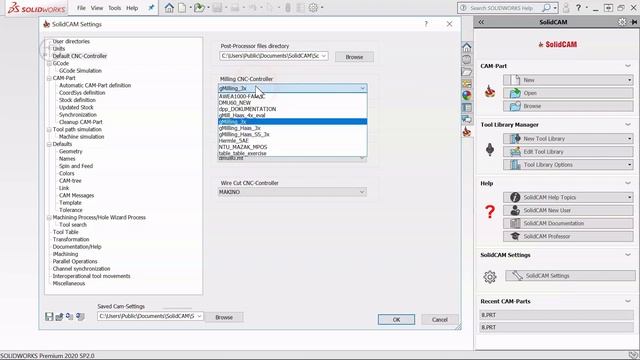The image size is (640, 360).
Task: Click the Home icon in SOLIDWORKS toolbar
Action: pyautogui.click(x=169, y=8)
